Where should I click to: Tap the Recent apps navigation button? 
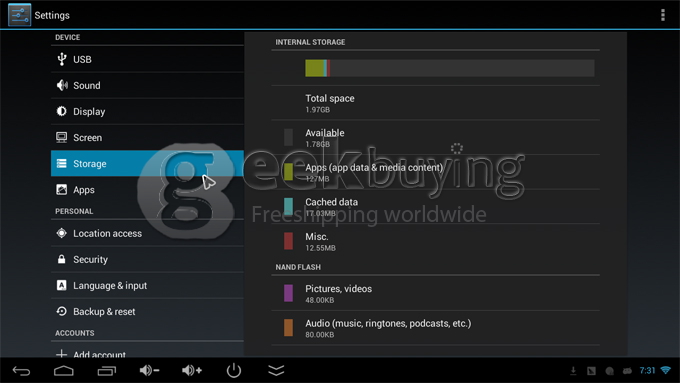(107, 371)
